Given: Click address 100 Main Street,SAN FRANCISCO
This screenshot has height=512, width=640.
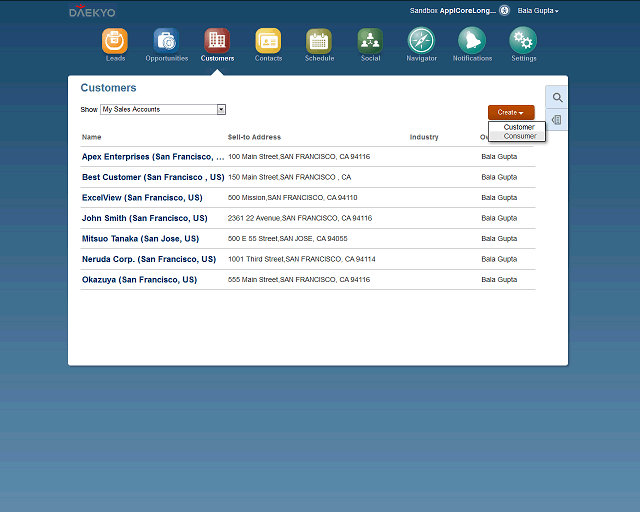Looking at the screenshot, I should 299,156.
